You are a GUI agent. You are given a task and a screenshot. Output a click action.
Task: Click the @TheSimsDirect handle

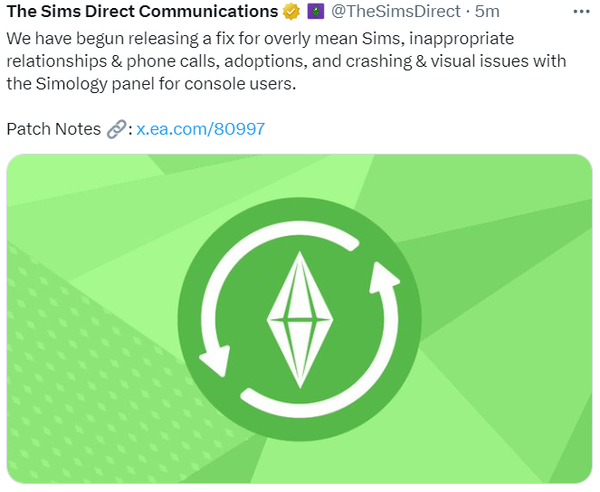(x=396, y=12)
